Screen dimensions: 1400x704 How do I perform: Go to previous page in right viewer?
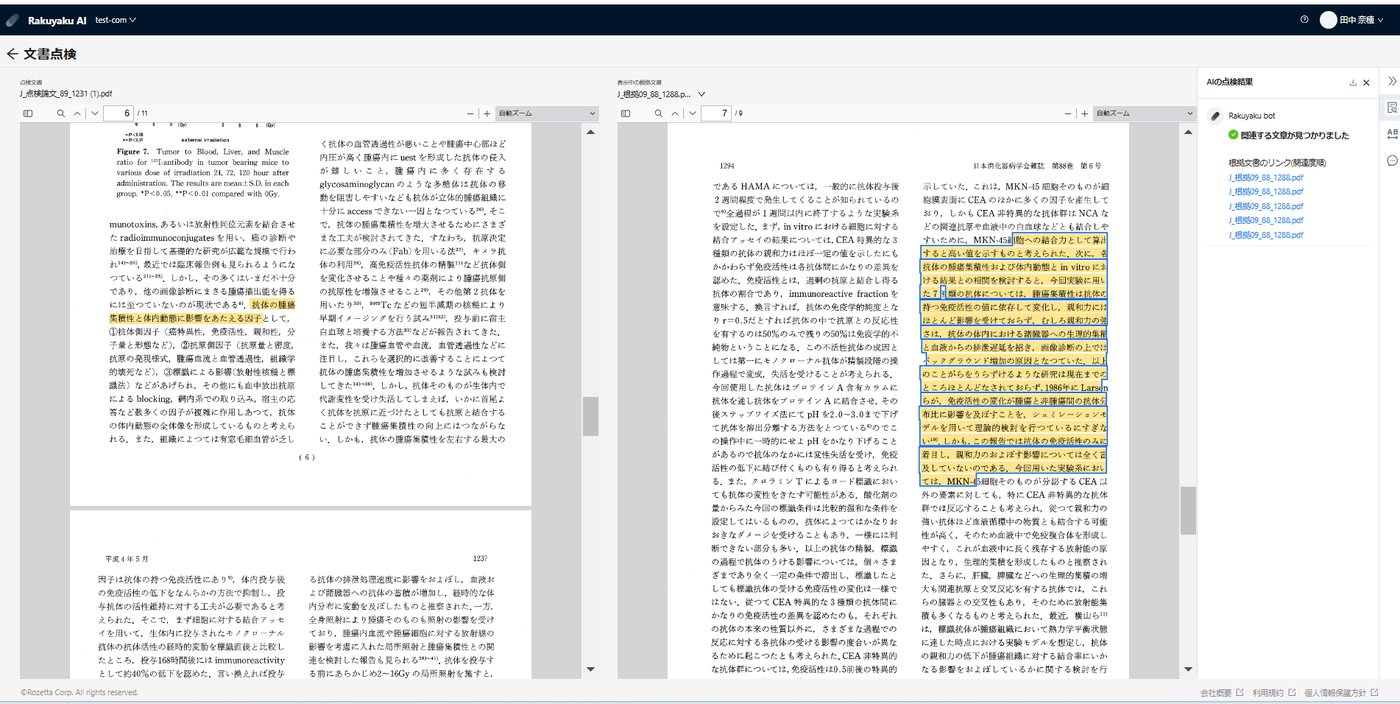coord(675,114)
